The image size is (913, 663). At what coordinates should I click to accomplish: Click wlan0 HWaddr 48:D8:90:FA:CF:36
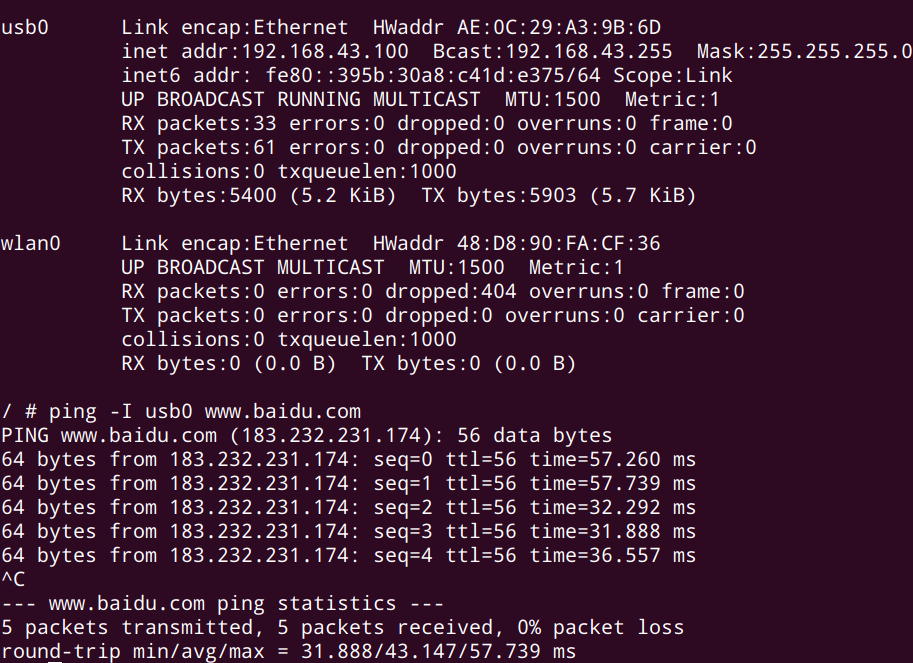[516, 243]
